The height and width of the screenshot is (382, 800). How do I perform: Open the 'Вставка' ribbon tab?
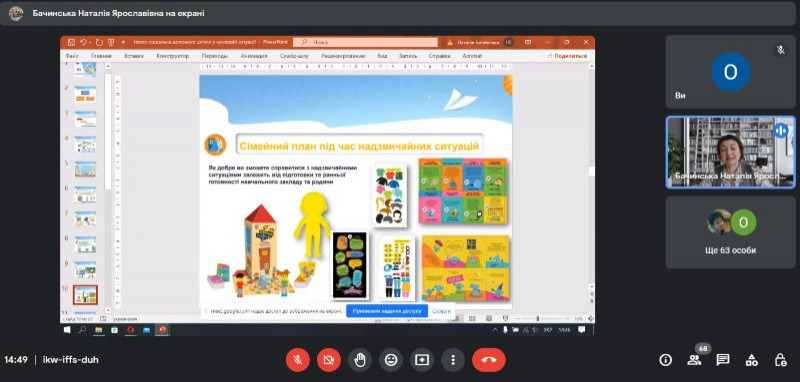pyautogui.click(x=134, y=56)
